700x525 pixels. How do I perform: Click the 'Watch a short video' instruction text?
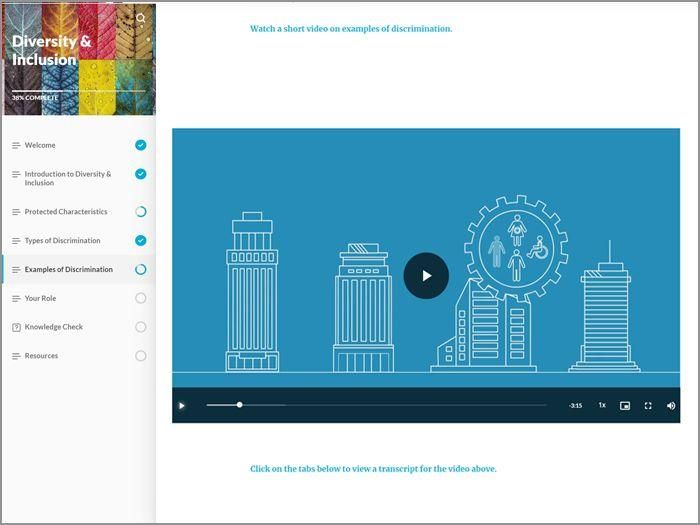pos(351,29)
